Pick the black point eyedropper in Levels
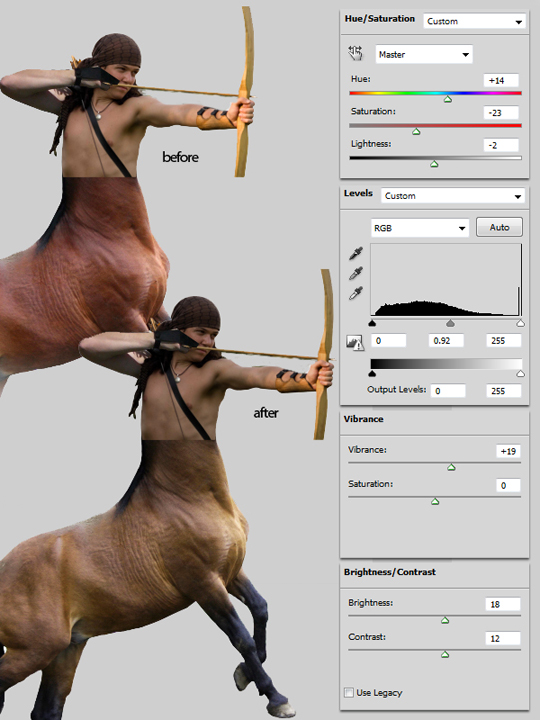540x720 pixels. pos(356,253)
